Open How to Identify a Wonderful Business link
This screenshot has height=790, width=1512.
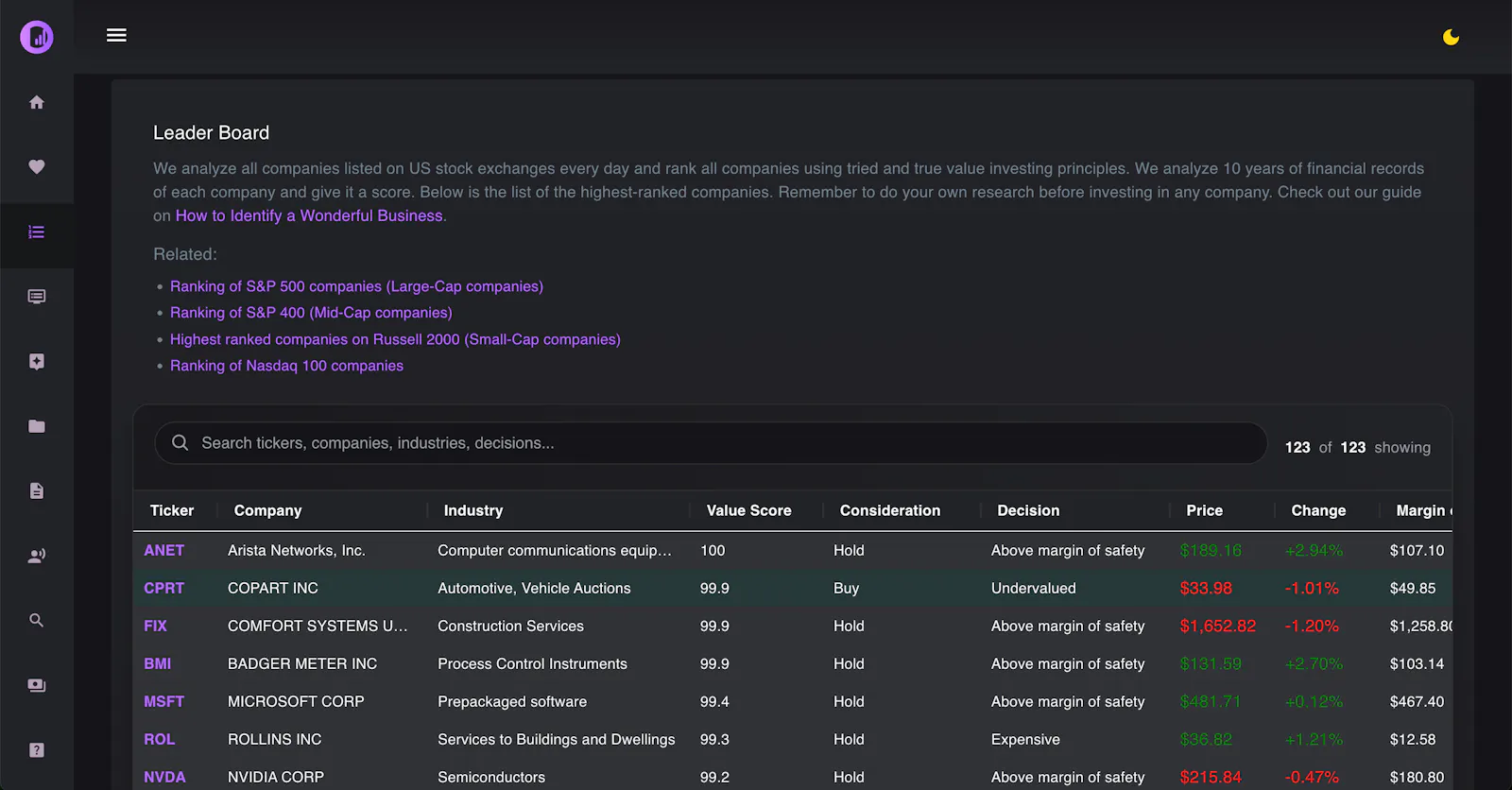(309, 215)
